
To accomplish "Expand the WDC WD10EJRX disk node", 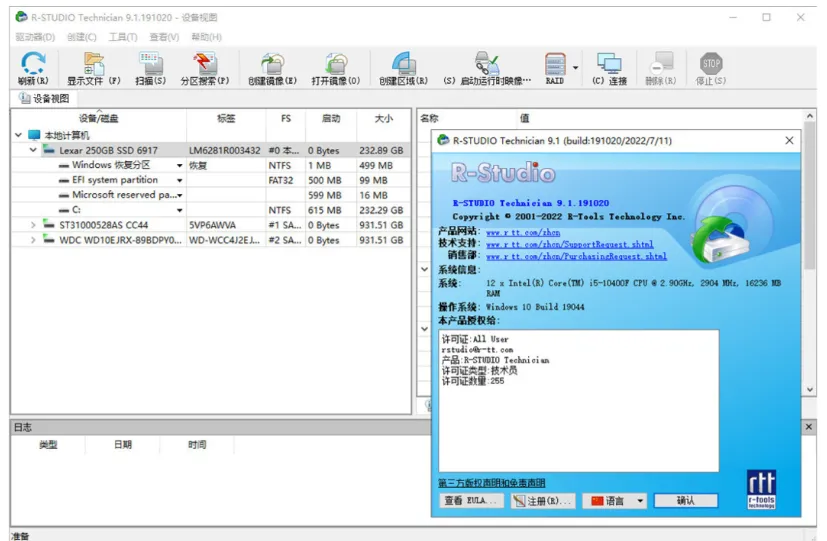I will (x=33, y=240).
